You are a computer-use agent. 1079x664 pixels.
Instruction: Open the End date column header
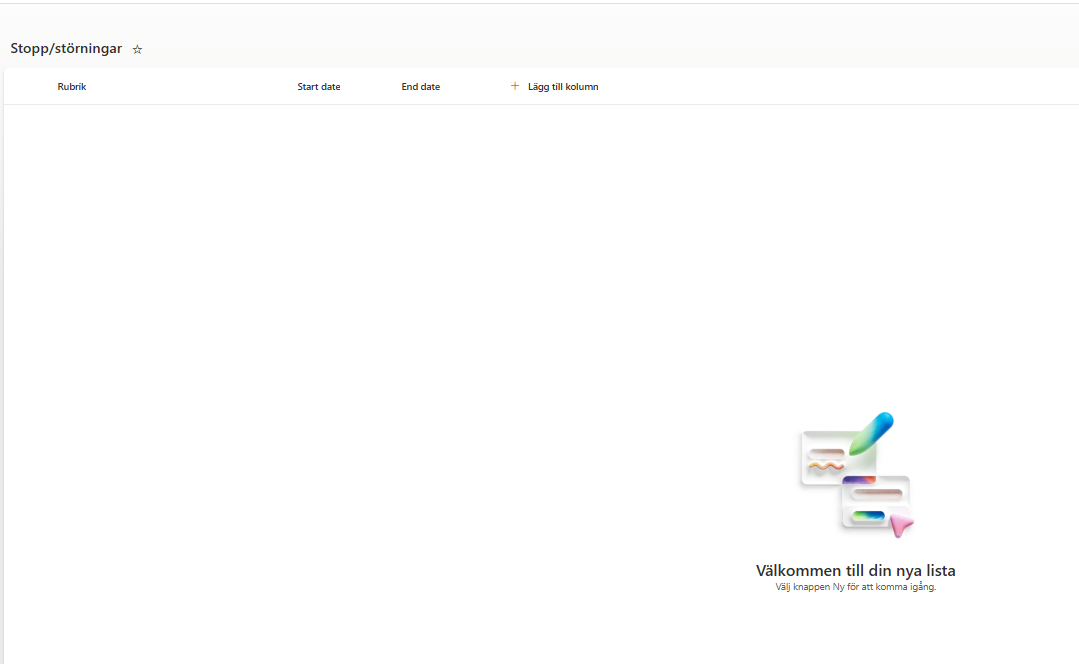[420, 87]
